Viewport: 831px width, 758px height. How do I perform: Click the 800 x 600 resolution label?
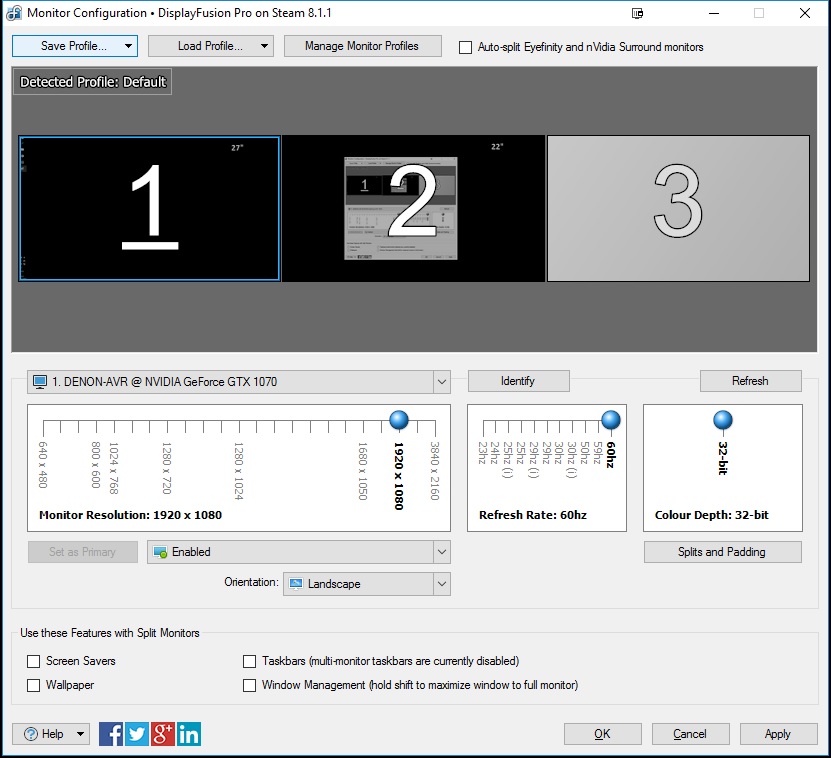pyautogui.click(x=96, y=464)
